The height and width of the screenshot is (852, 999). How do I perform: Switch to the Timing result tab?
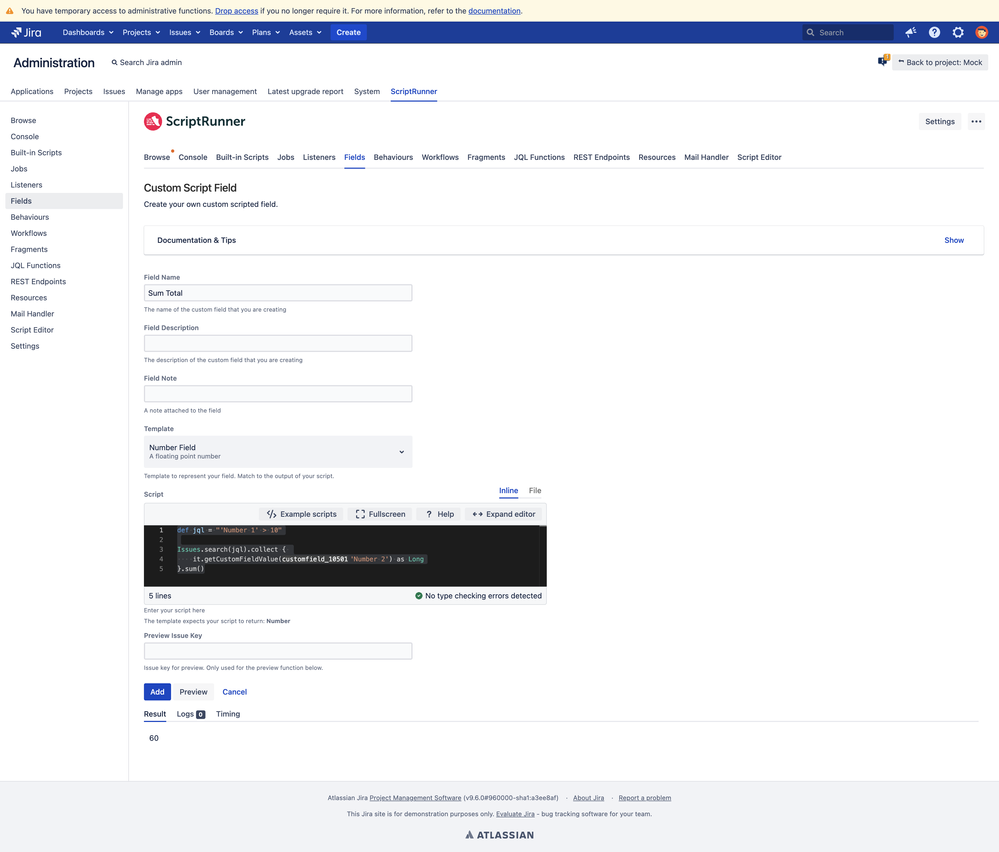click(x=228, y=714)
